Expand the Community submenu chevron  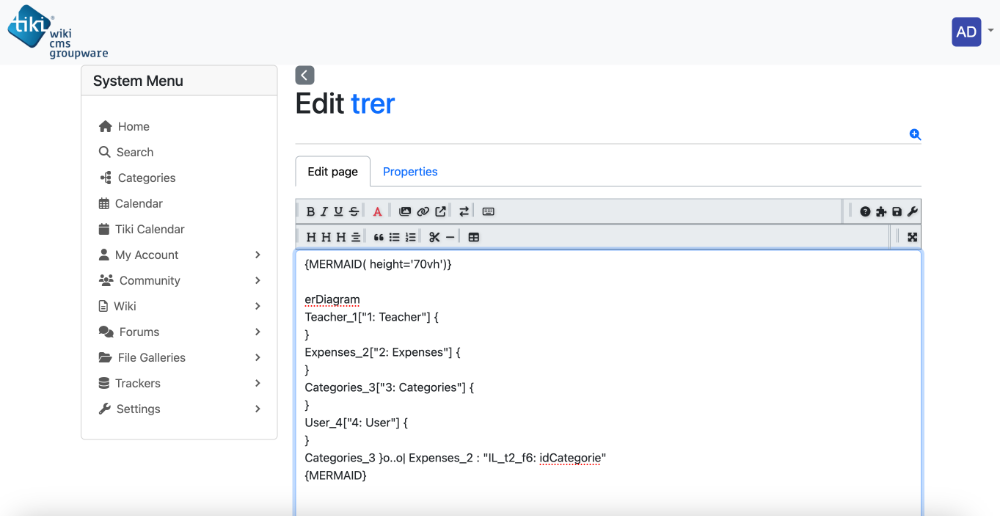pos(258,281)
